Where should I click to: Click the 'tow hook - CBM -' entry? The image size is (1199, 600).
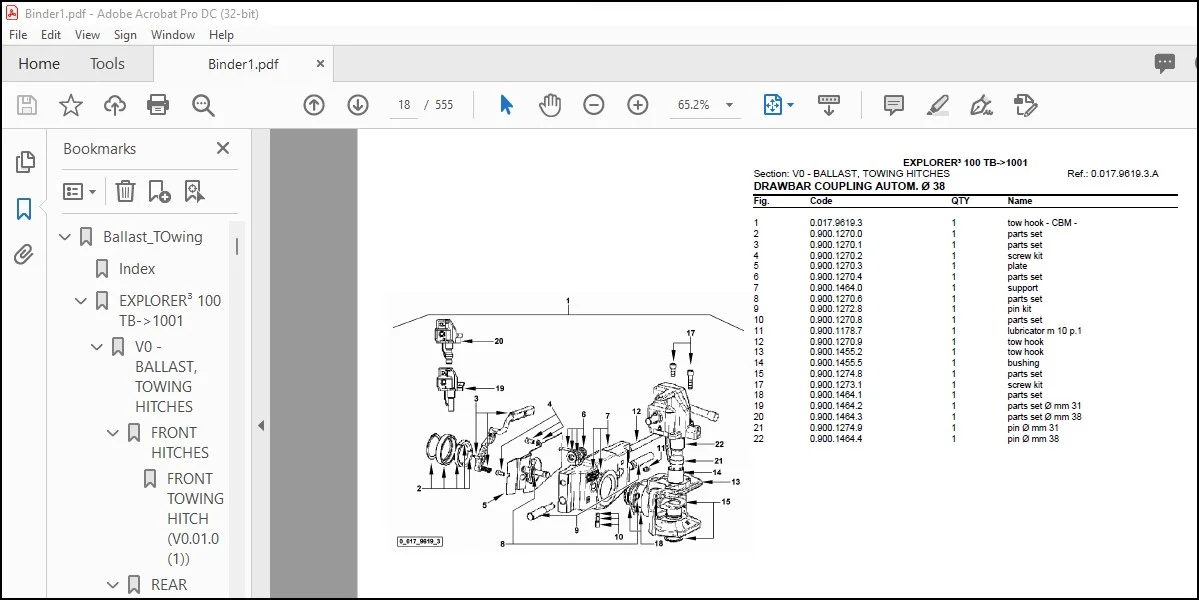(1041, 223)
